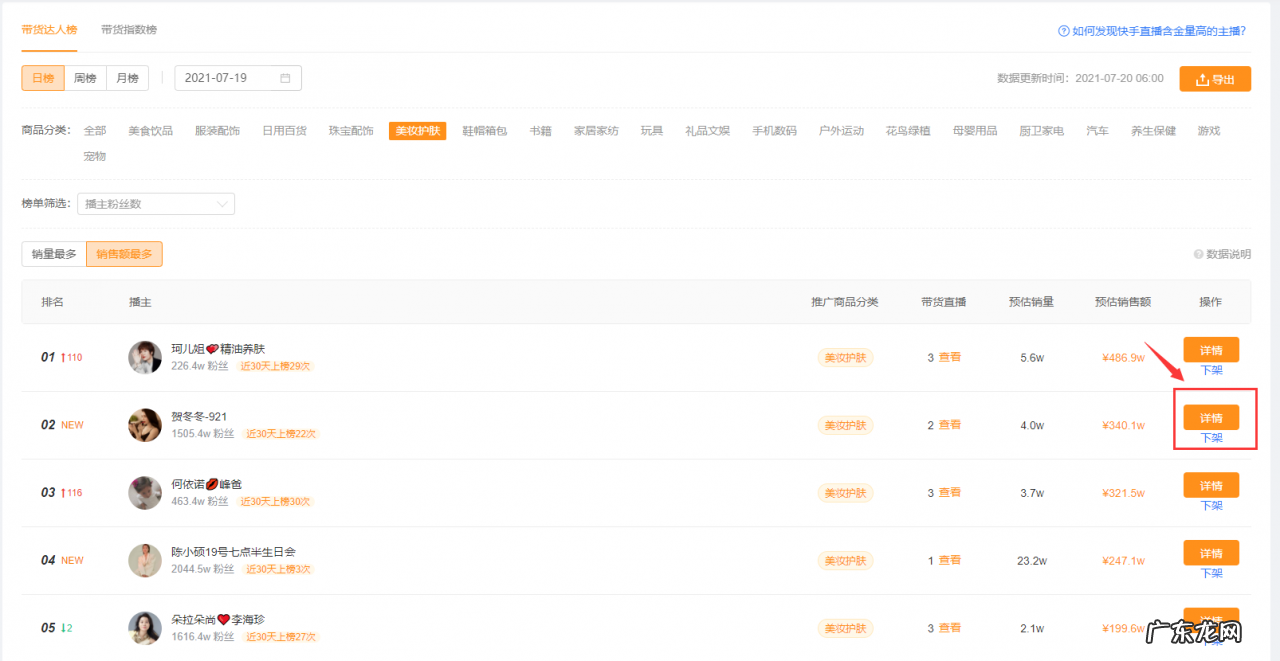Open 详情 for 贺冬冬-921

[x=1211, y=417]
